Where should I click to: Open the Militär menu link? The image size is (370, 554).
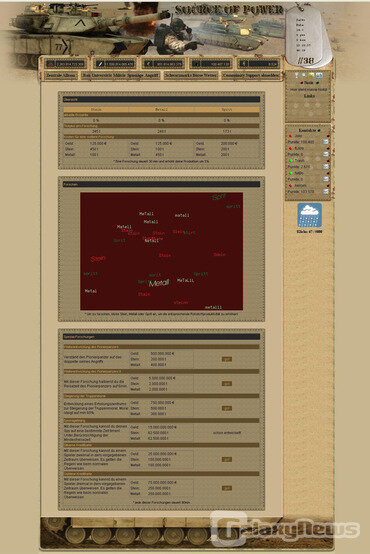[119, 76]
